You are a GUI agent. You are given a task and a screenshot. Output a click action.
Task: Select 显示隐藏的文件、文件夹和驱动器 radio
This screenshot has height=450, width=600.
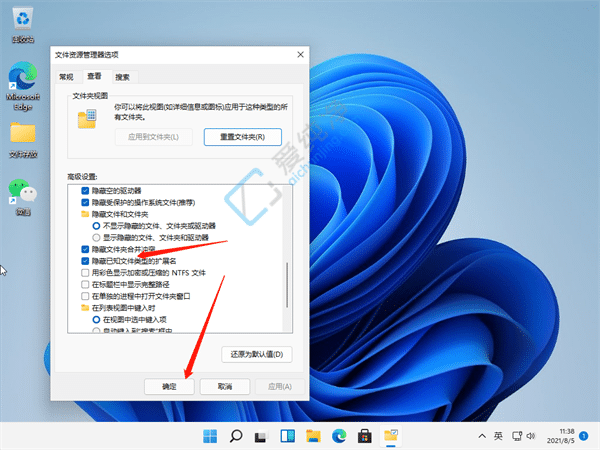click(96, 238)
